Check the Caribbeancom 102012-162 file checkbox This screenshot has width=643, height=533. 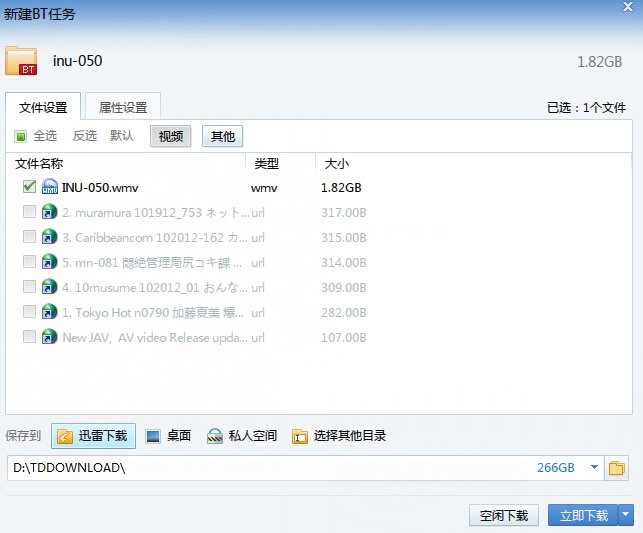tap(29, 237)
